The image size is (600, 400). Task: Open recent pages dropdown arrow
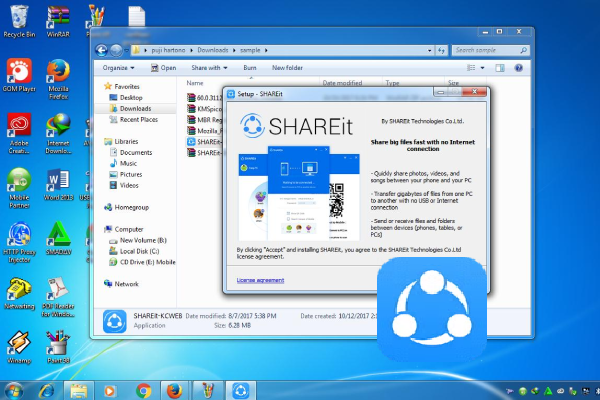pos(126,50)
